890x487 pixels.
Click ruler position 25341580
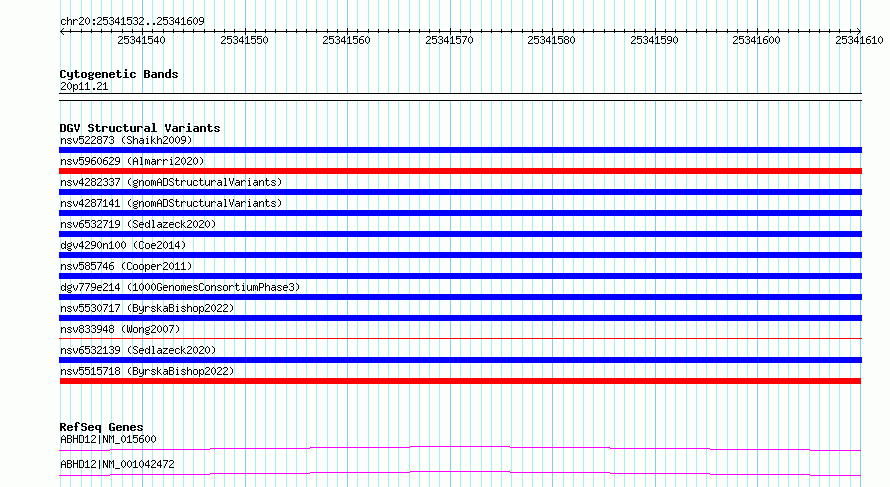(x=551, y=40)
